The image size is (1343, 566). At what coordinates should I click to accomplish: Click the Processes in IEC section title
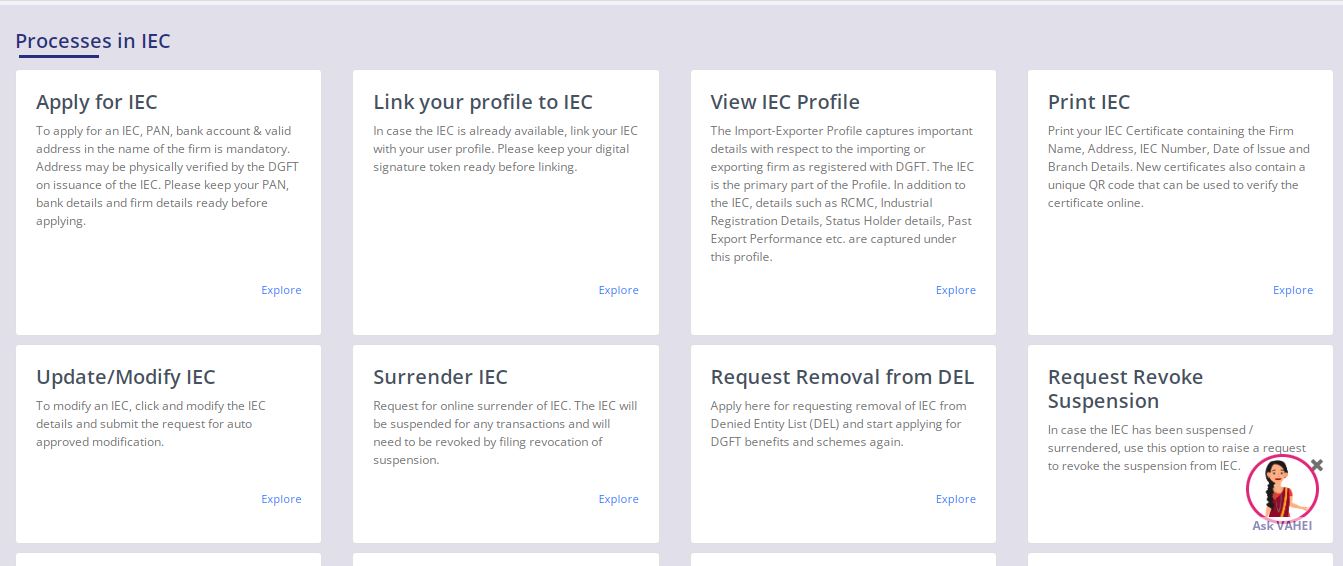click(x=93, y=41)
